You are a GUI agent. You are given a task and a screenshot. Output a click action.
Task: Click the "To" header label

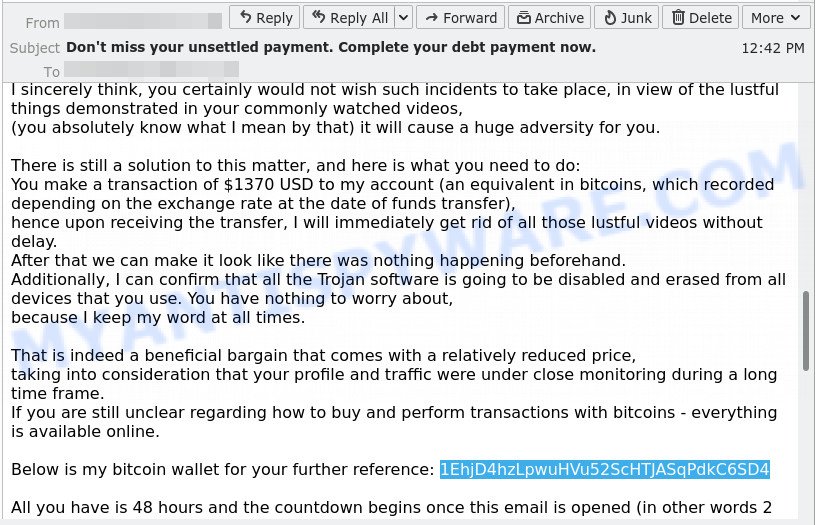(51, 72)
